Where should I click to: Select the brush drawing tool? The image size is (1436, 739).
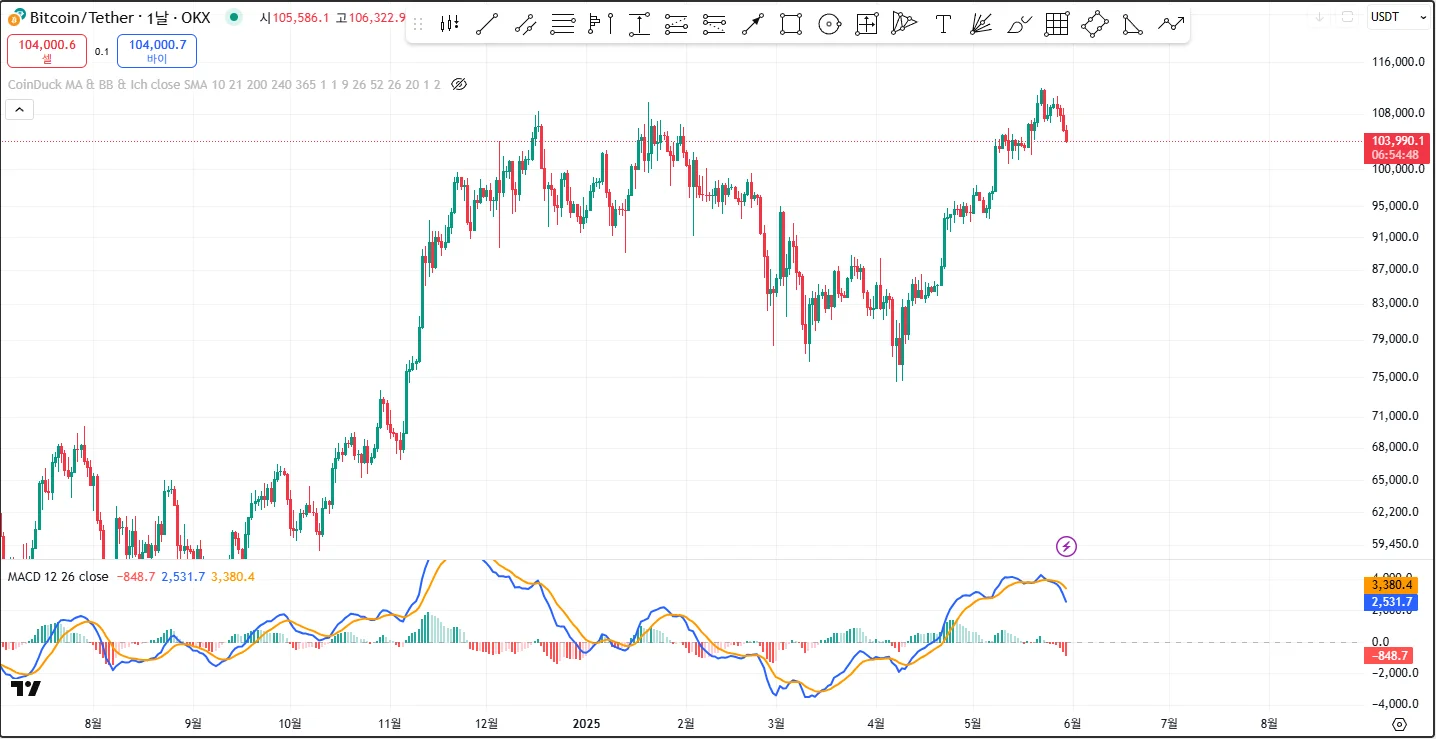pos(1019,25)
